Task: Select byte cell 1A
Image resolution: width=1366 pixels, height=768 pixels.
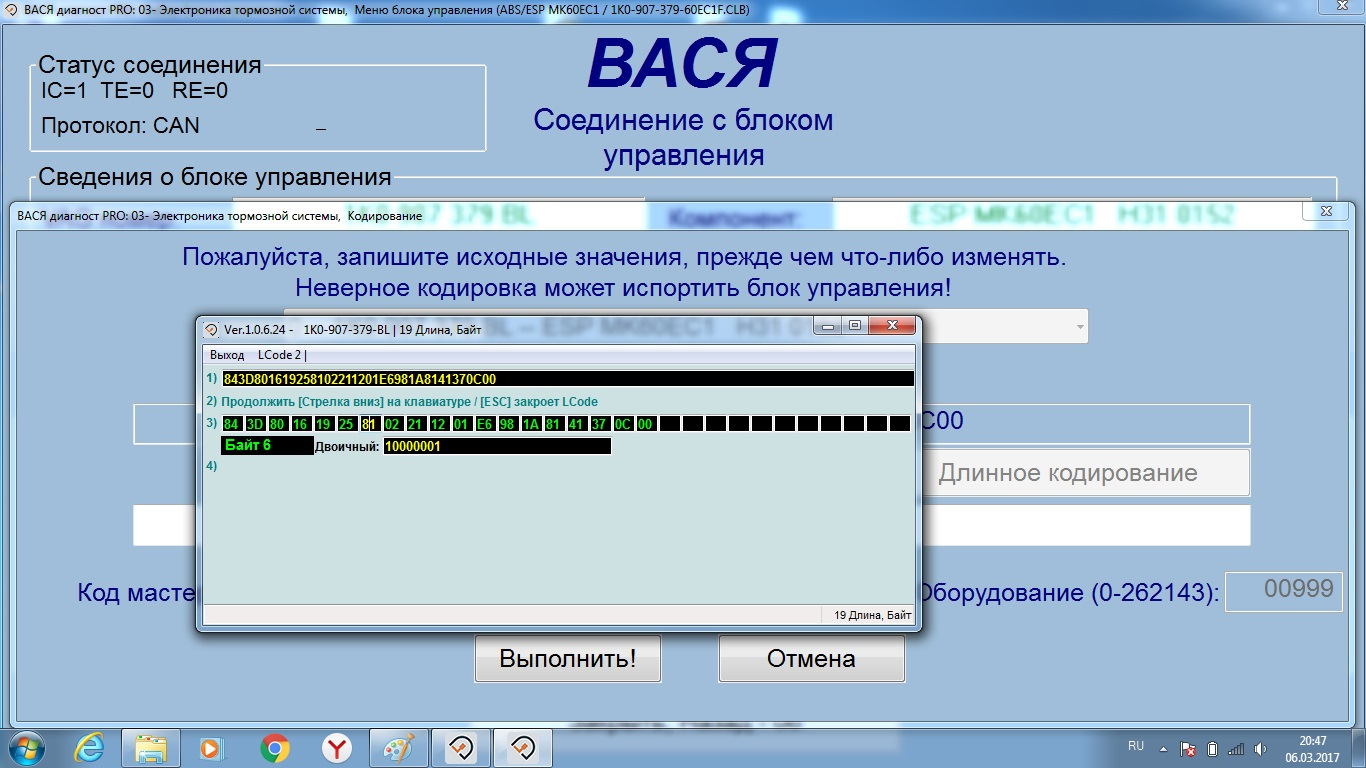Action: coord(531,424)
